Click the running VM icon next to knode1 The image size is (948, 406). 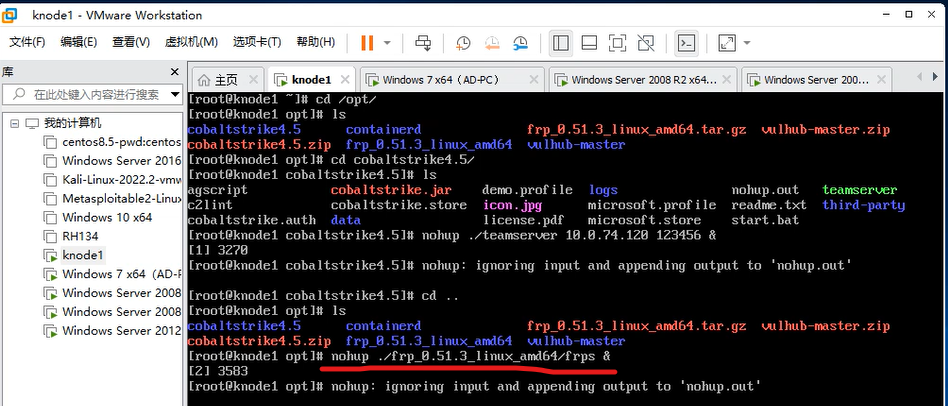pyautogui.click(x=50, y=256)
